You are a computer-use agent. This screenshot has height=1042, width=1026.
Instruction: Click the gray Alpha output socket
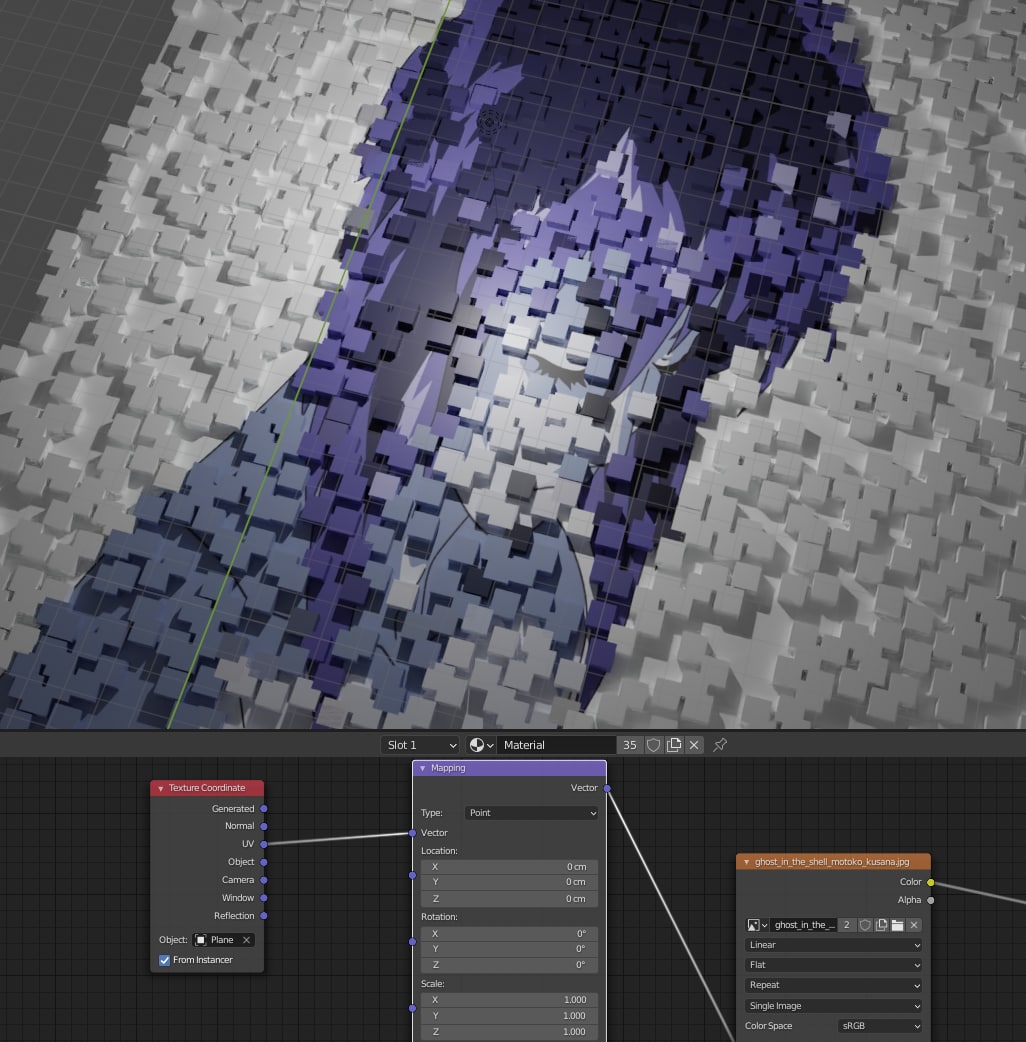931,900
